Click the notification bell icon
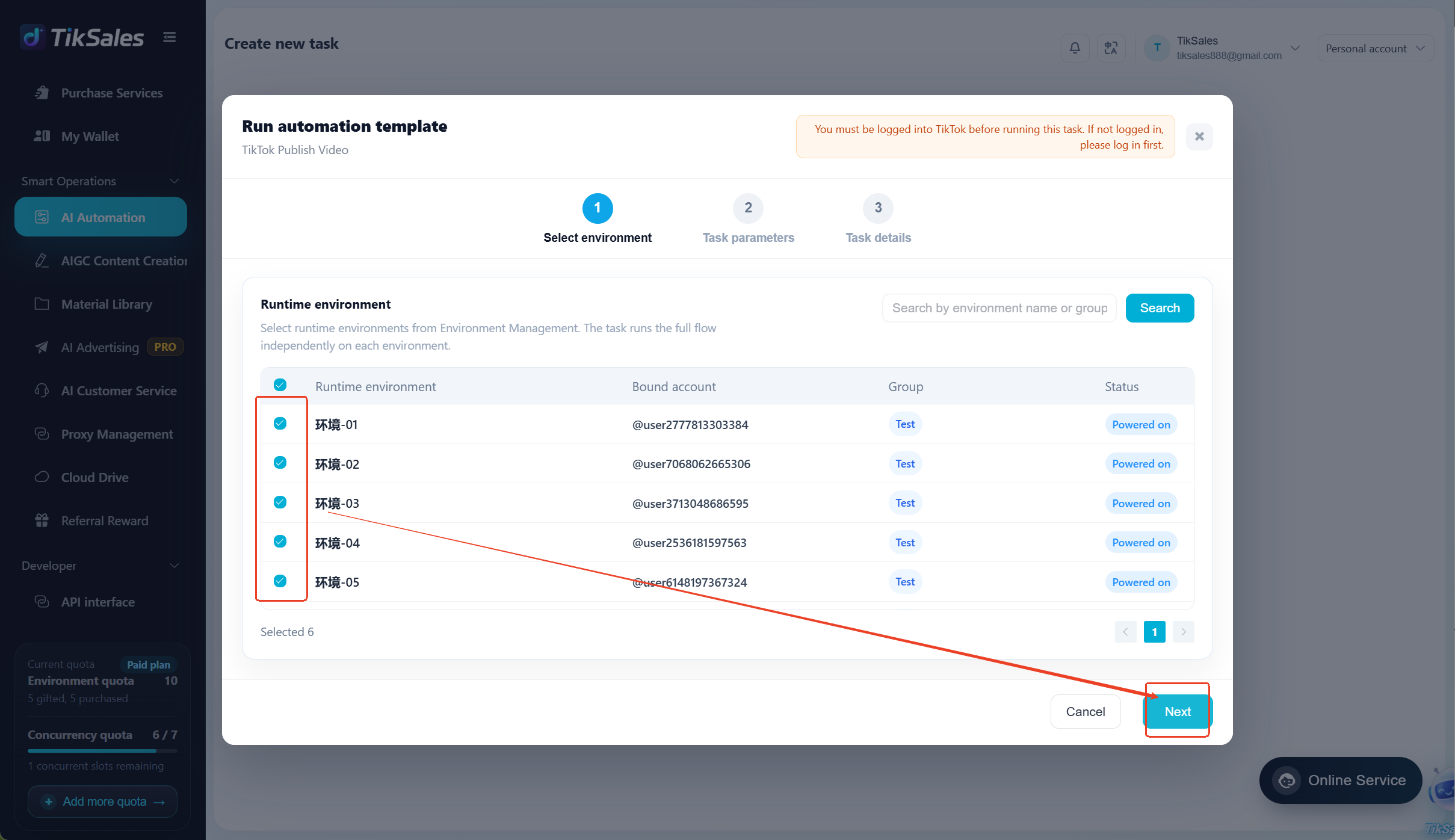1455x840 pixels. click(1075, 48)
